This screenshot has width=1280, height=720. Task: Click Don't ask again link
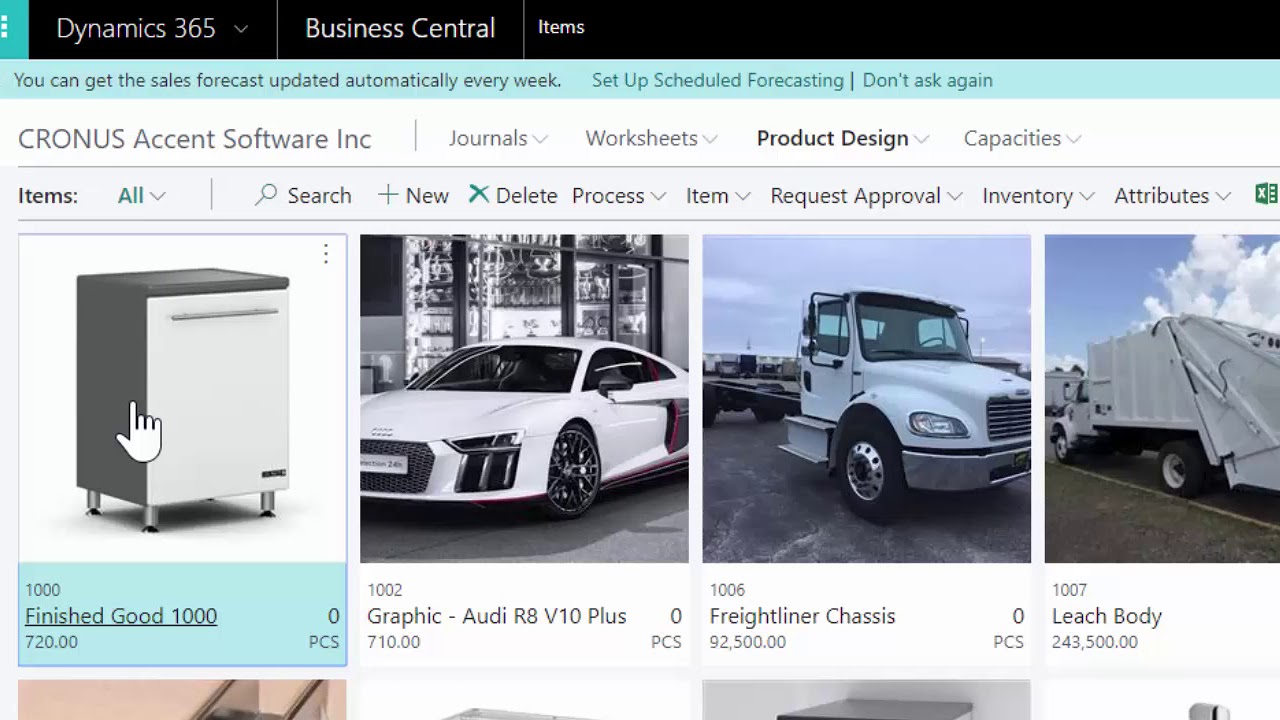click(927, 80)
